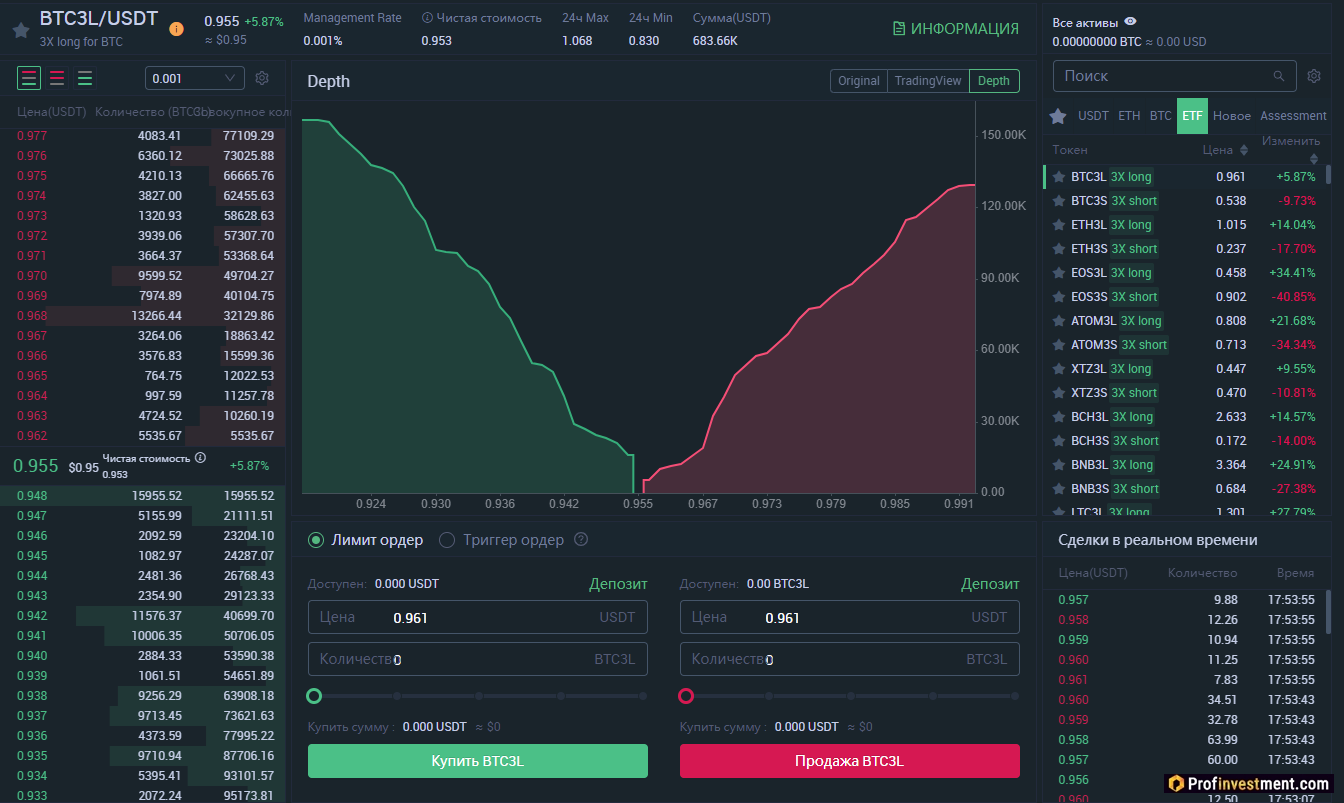The height and width of the screenshot is (803, 1344).
Task: Open market list settings gear
Action: (1314, 76)
